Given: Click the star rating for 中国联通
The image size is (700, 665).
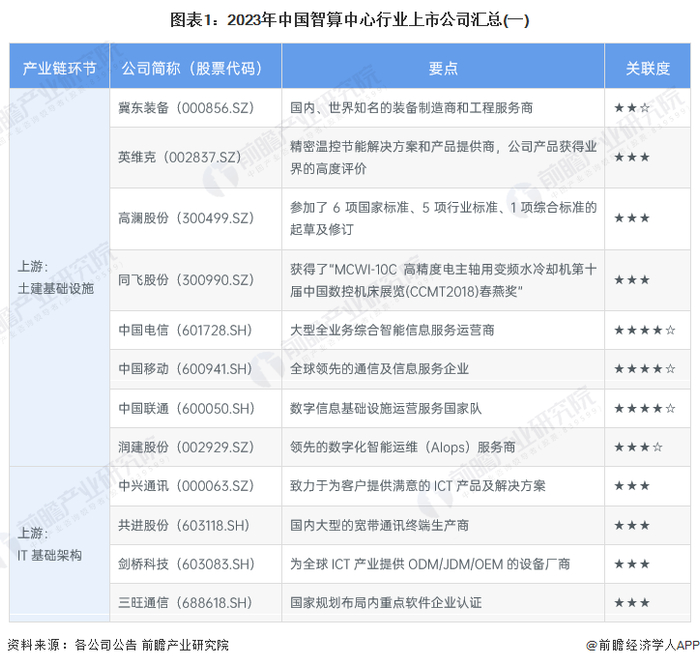Looking at the screenshot, I should 645,408.
